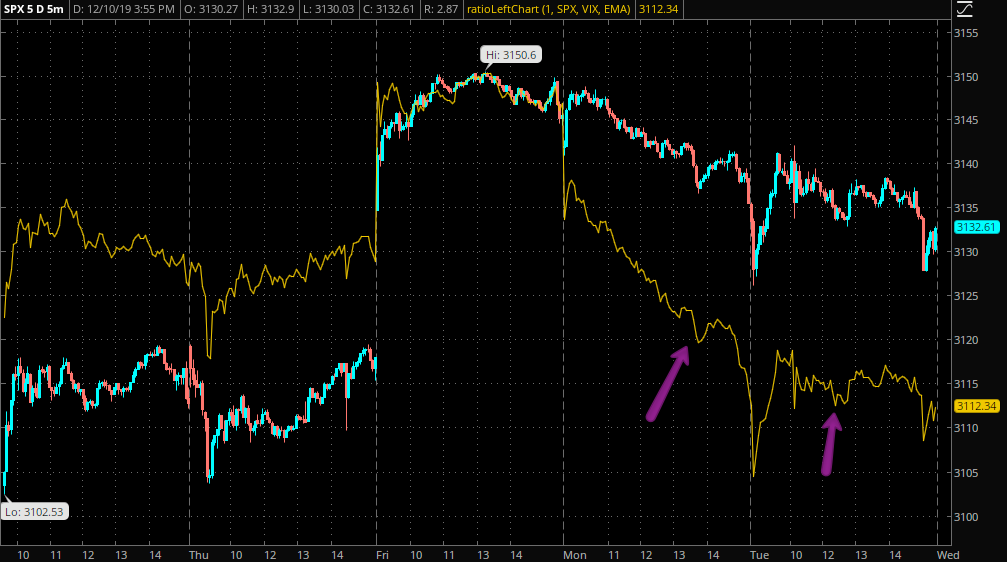
Task: Click the date readout D: 12/10/19 3:55 PM
Action: coord(123,9)
